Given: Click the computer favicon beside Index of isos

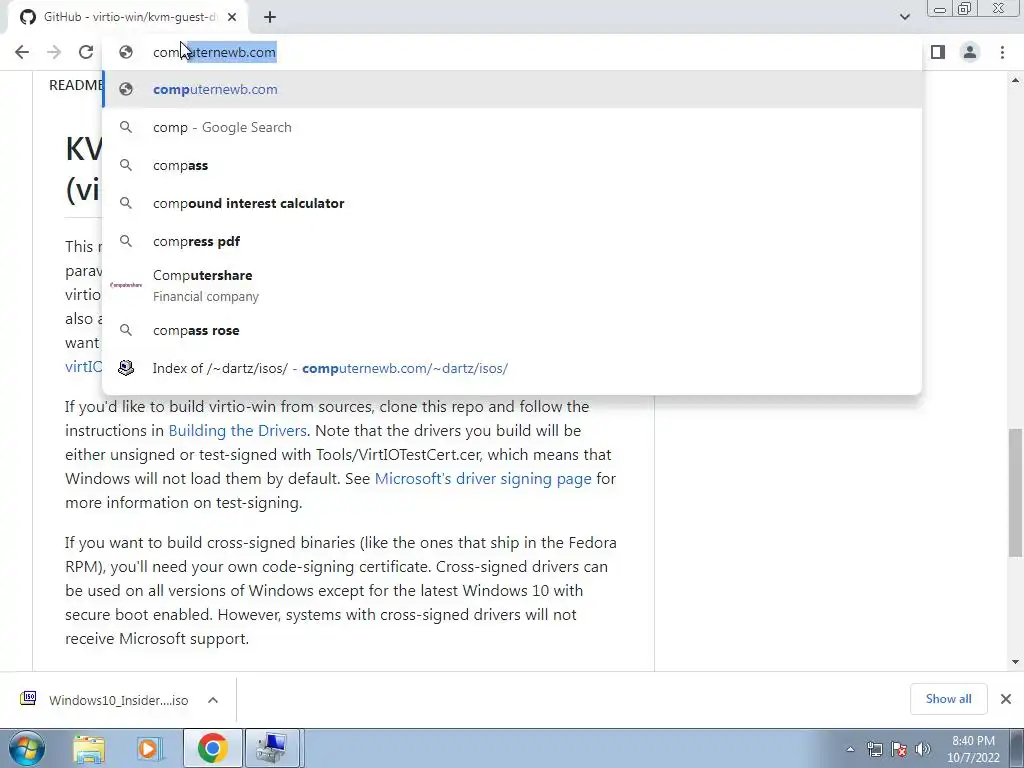Looking at the screenshot, I should click(x=126, y=368).
